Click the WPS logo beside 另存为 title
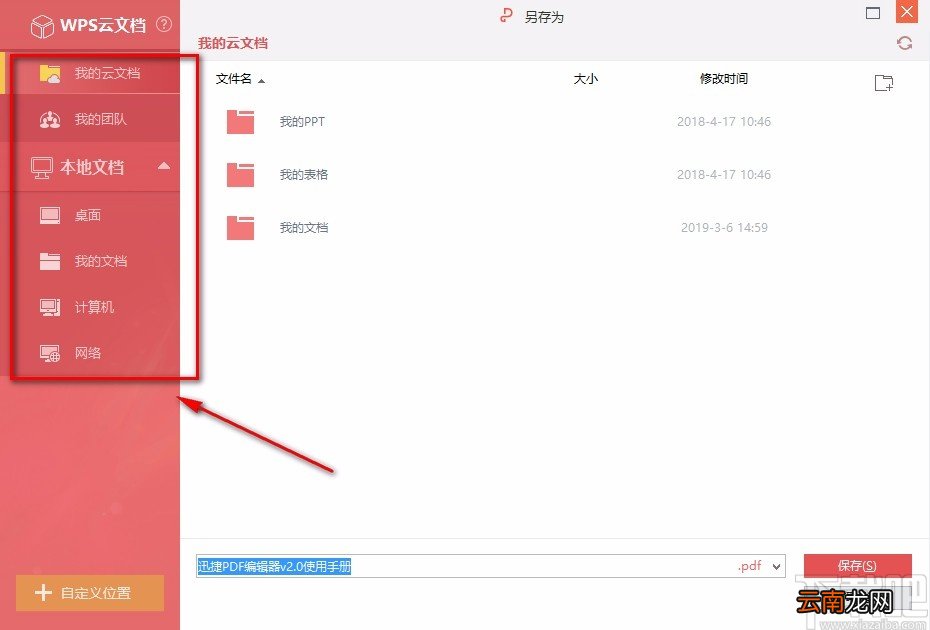This screenshot has width=930, height=630. coord(505,15)
